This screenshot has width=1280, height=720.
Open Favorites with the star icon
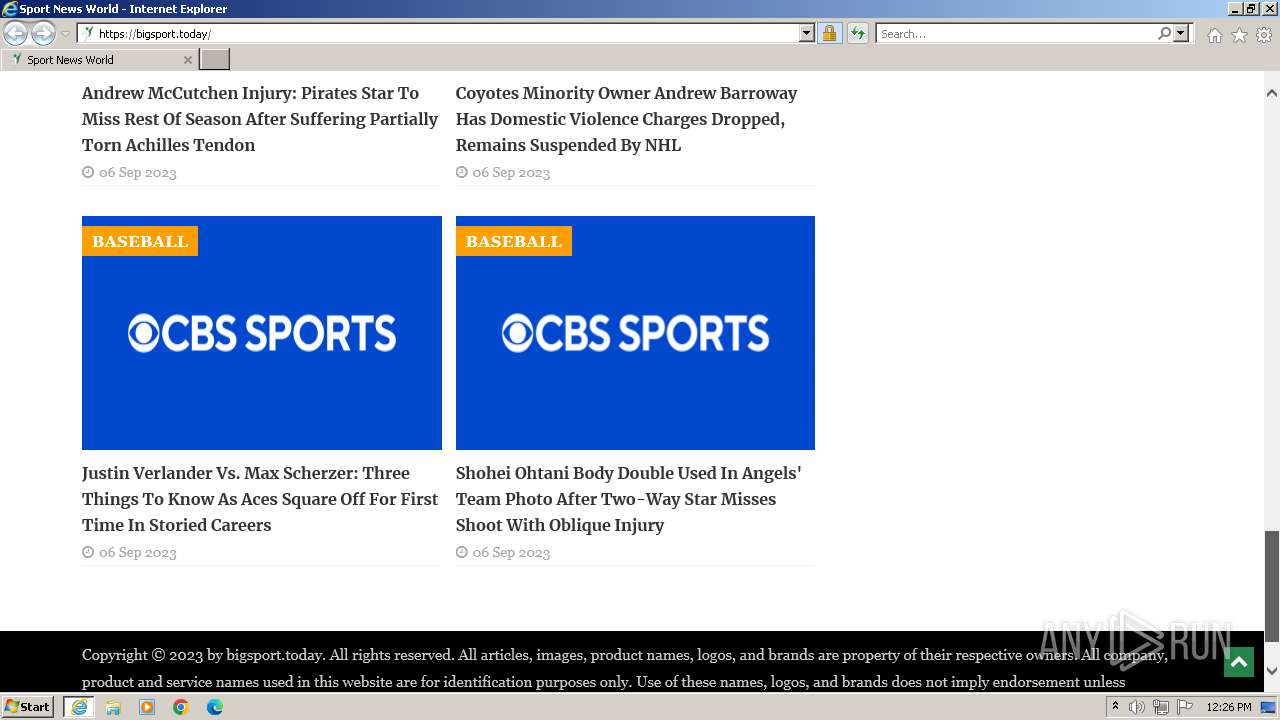click(1239, 35)
